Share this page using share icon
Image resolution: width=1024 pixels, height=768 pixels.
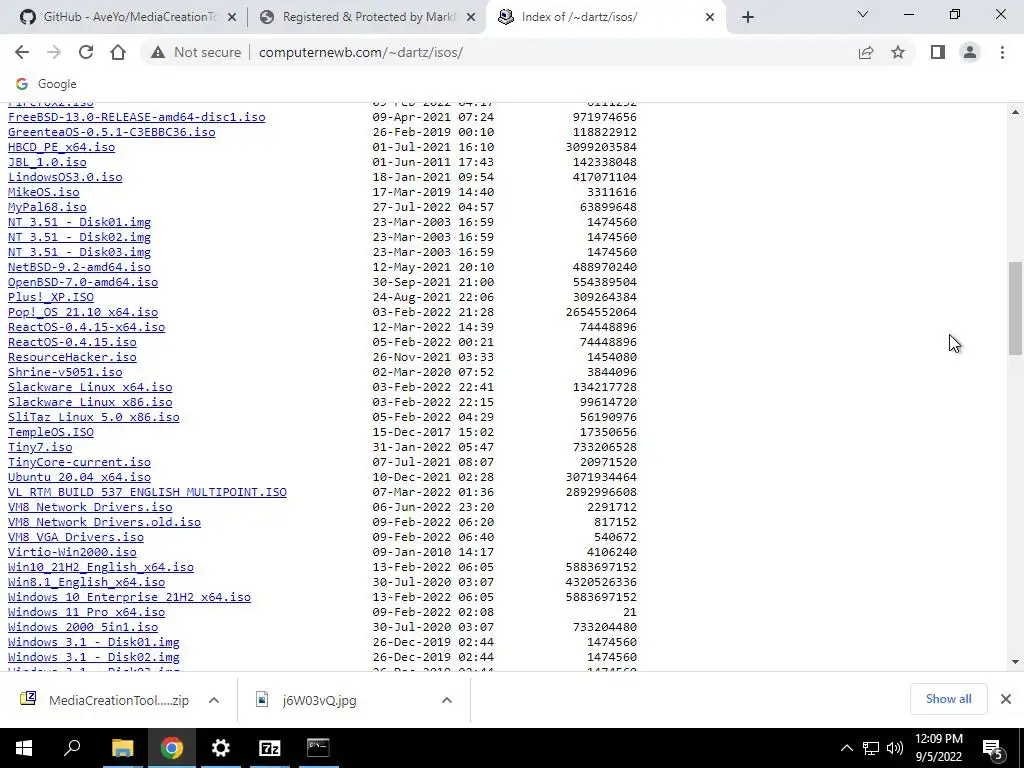click(x=866, y=52)
